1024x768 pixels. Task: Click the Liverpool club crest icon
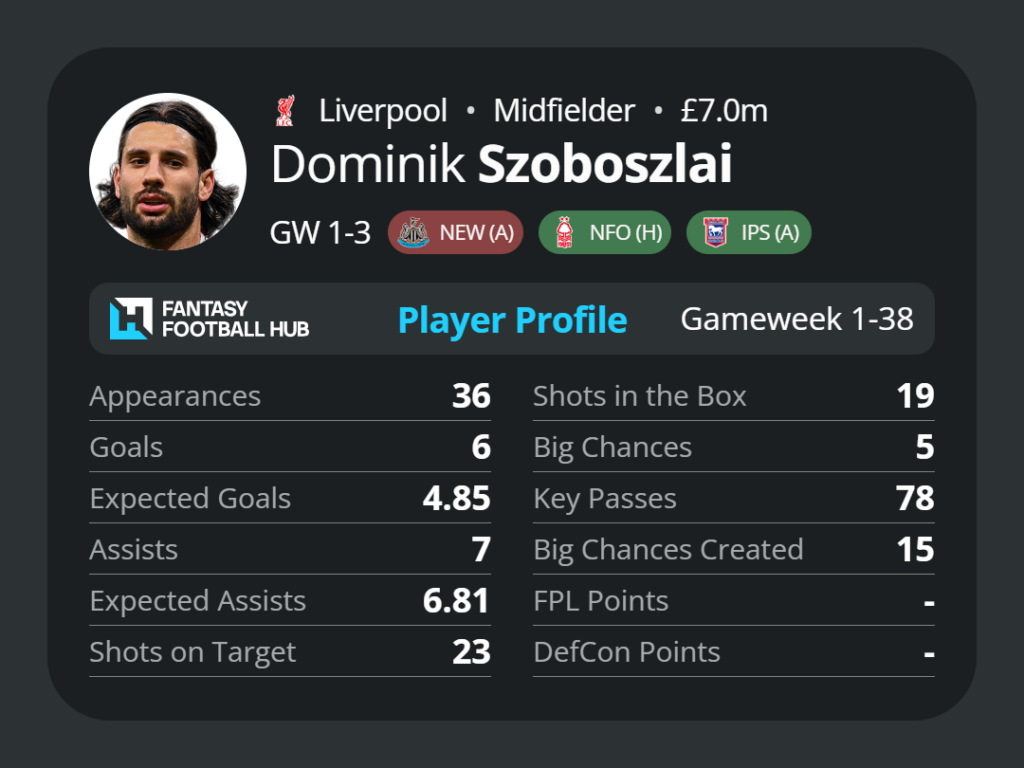(285, 110)
